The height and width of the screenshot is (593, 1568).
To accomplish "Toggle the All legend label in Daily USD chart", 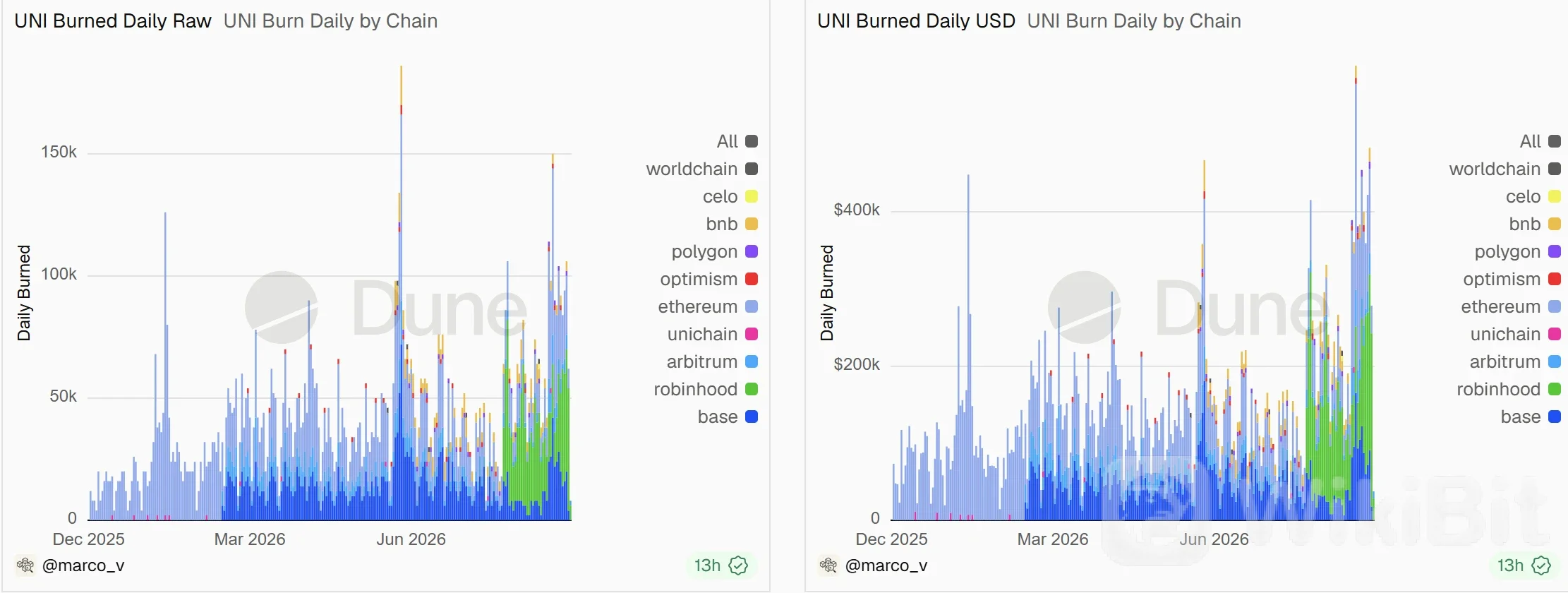I will pyautogui.click(x=1530, y=141).
